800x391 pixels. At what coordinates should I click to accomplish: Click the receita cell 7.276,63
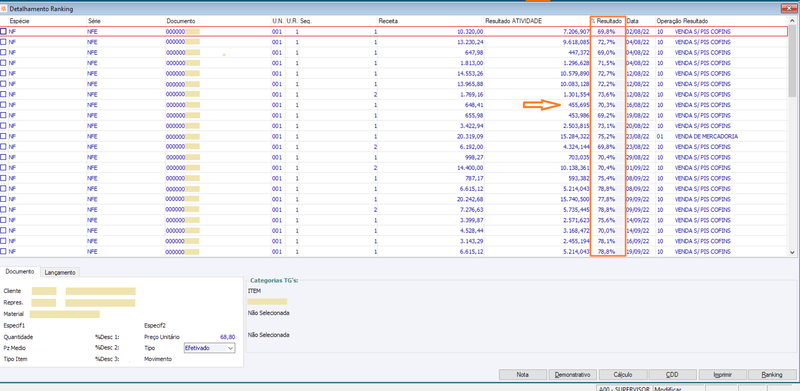[471, 210]
